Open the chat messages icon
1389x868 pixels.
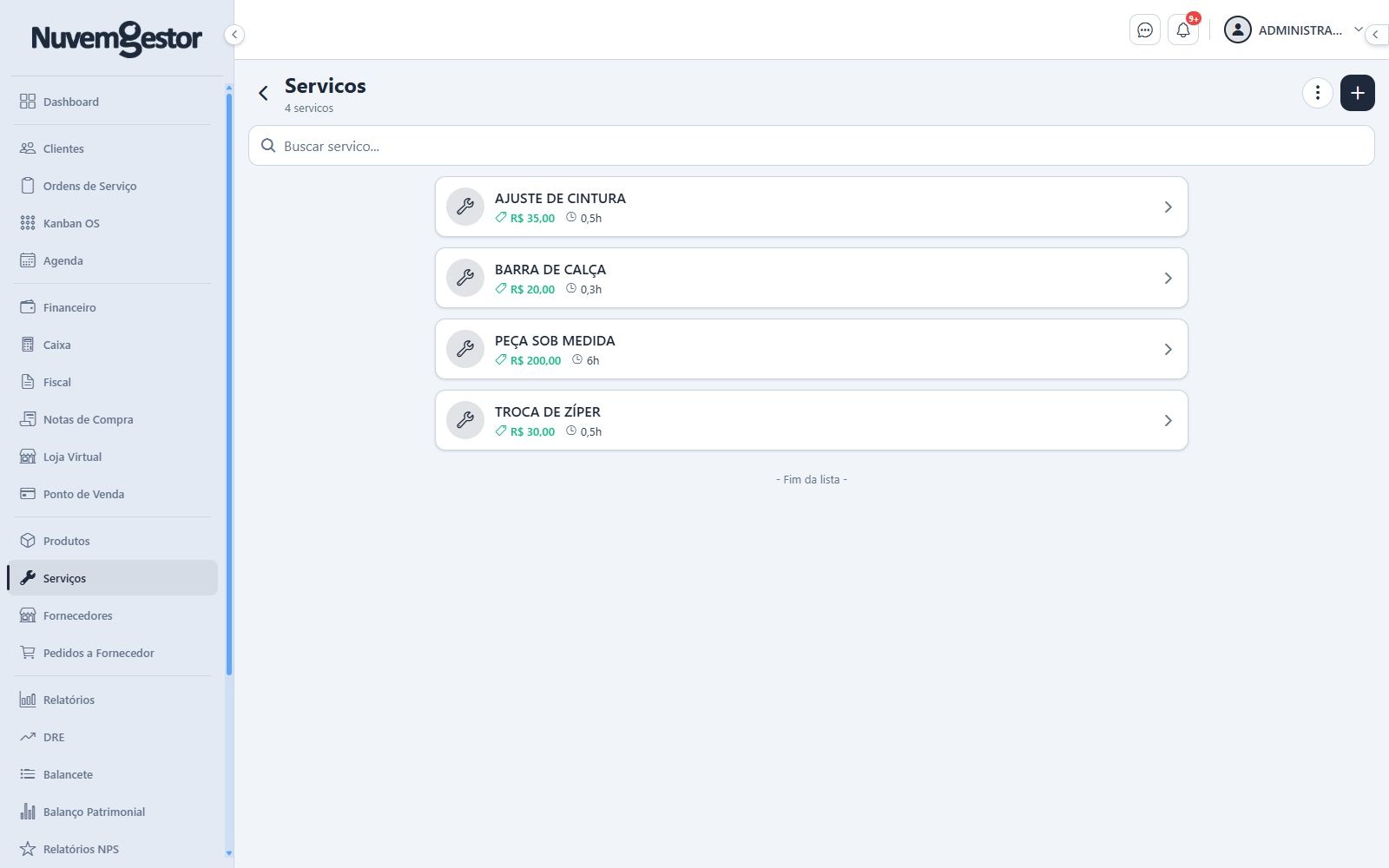coord(1145,30)
